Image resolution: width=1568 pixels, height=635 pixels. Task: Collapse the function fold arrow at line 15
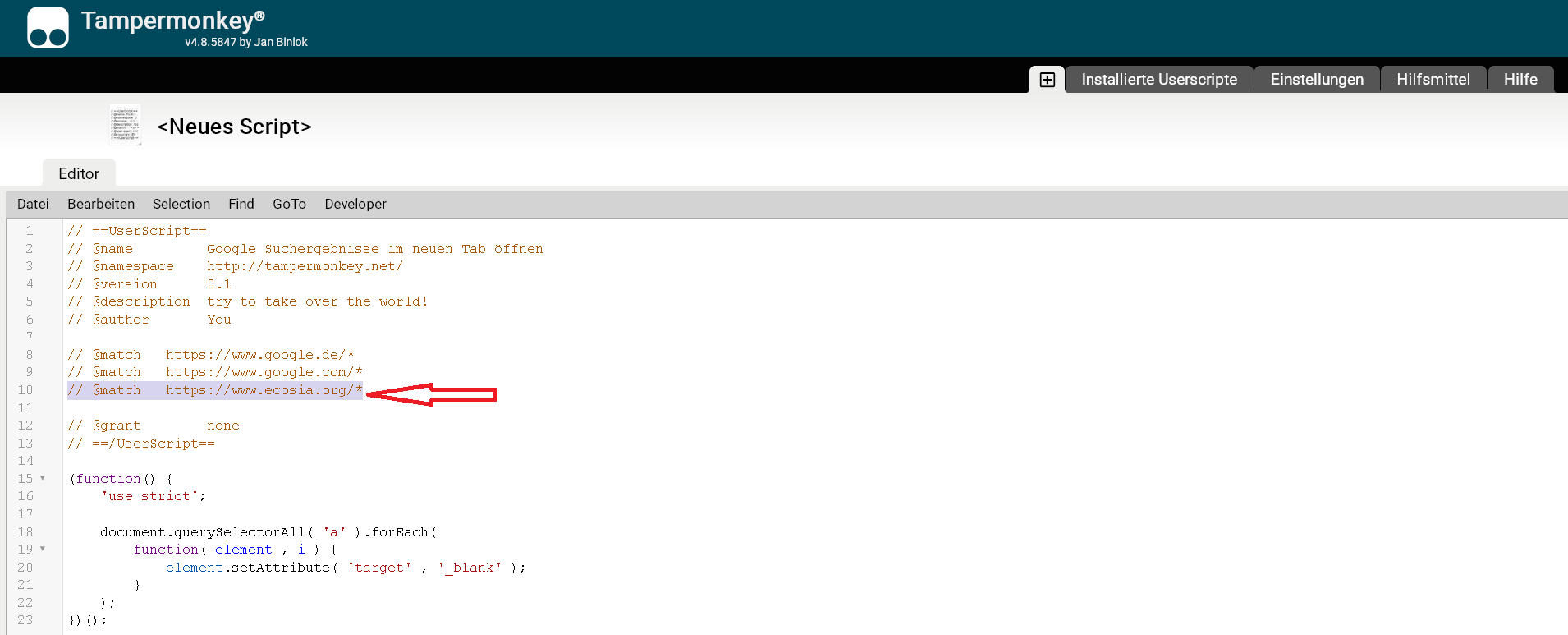[x=43, y=478]
